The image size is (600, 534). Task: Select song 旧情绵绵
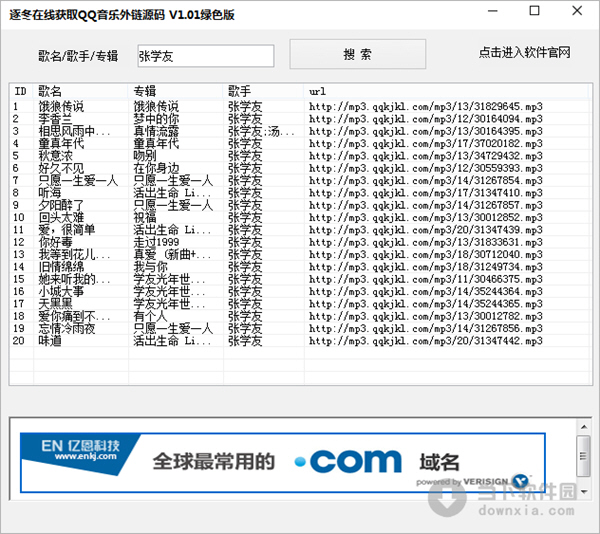(x=61, y=267)
